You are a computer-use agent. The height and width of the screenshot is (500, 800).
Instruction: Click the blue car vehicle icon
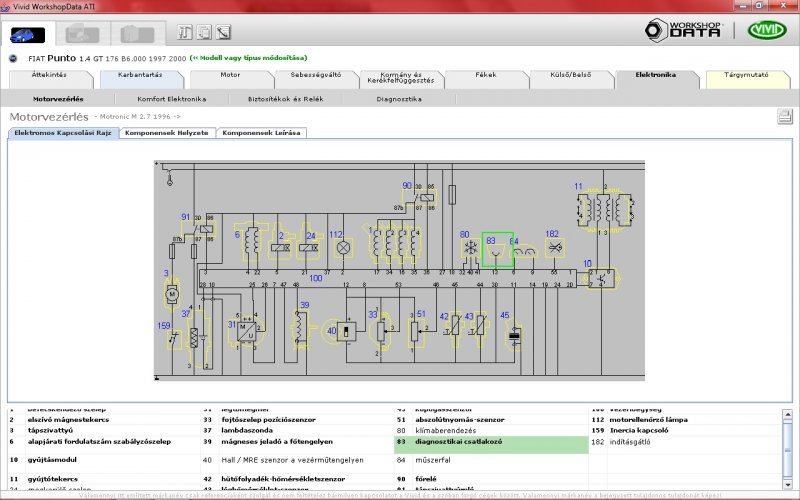coord(28,35)
